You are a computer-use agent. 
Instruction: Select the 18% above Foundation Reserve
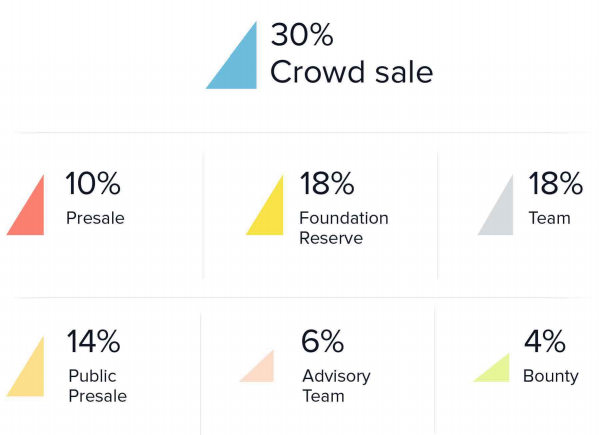[327, 183]
